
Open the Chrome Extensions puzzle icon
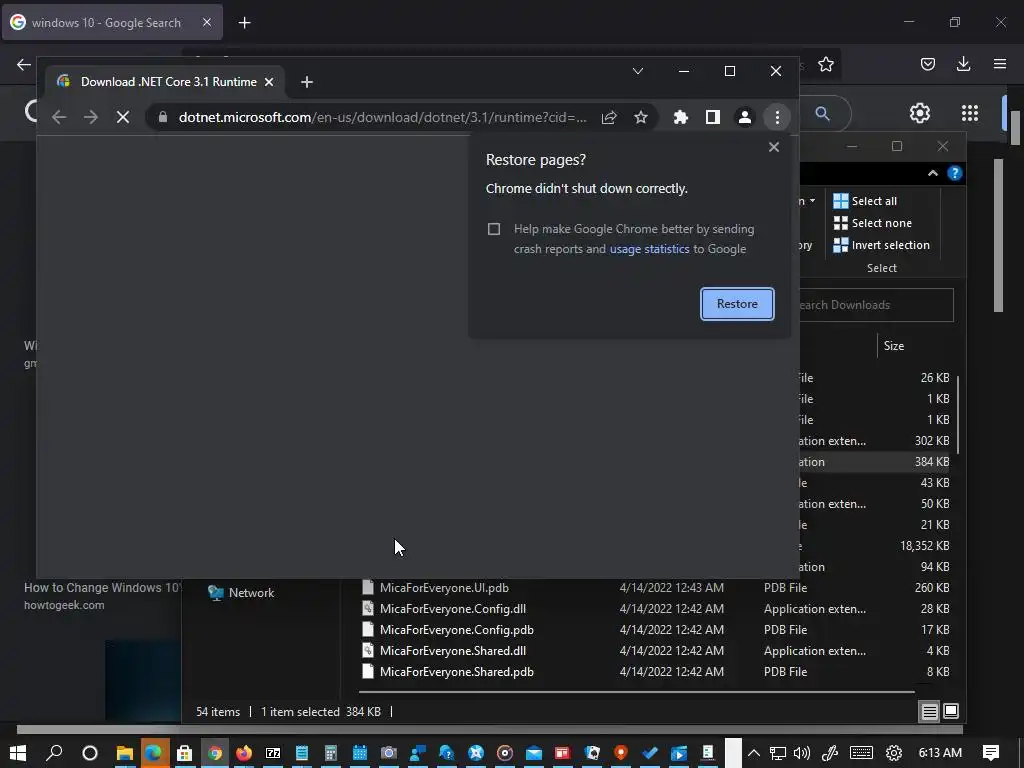[x=680, y=118]
